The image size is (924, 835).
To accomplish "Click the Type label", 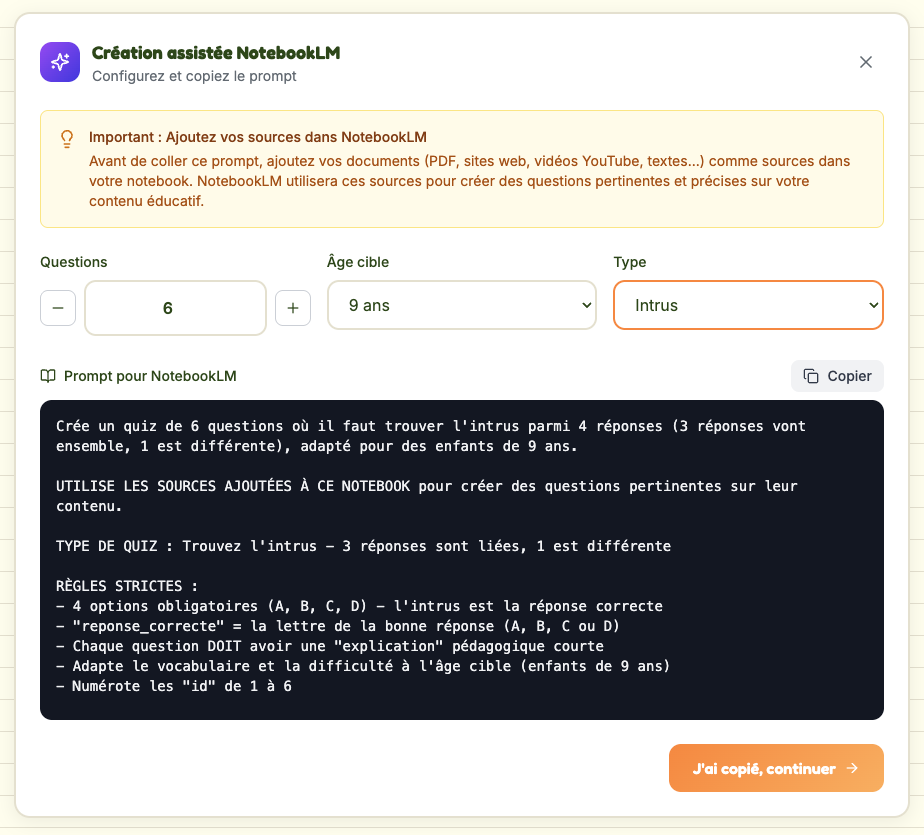I will [629, 262].
